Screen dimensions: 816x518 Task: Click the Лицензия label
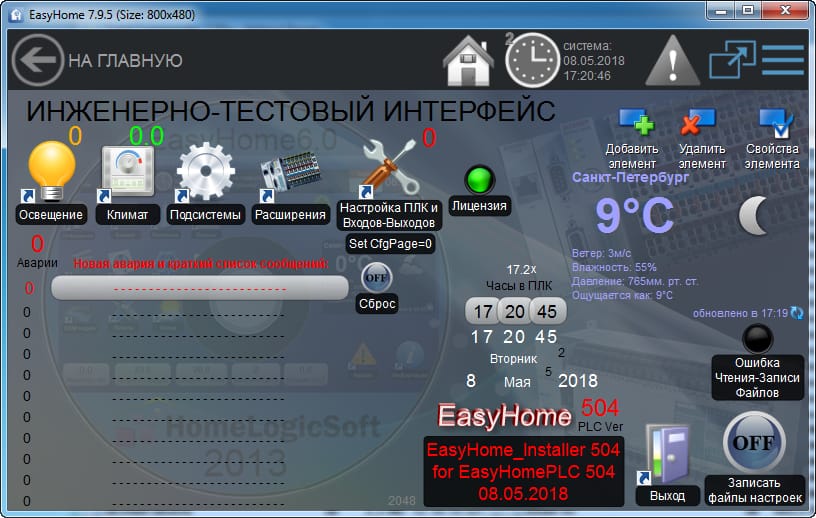pos(479,206)
